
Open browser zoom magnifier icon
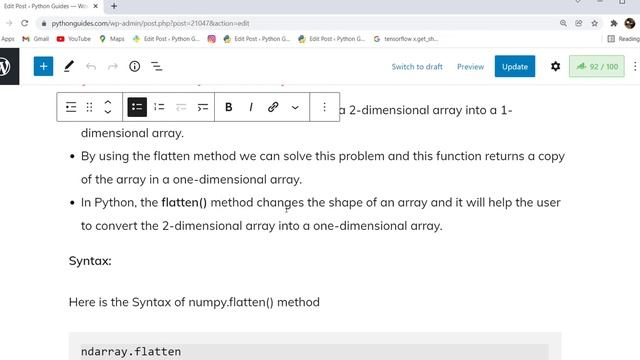[x=563, y=23]
